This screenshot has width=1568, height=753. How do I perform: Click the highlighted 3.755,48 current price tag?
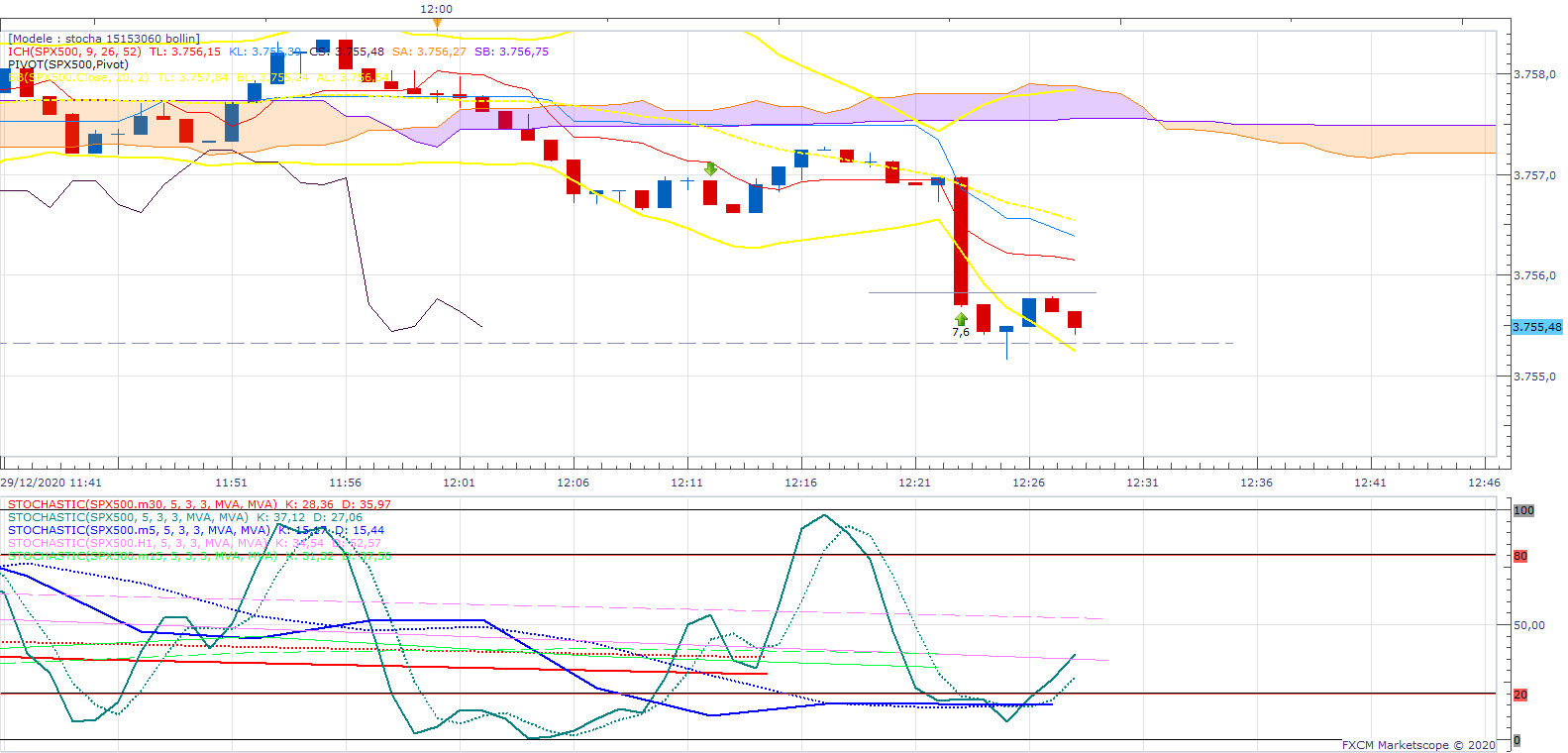(x=1536, y=327)
